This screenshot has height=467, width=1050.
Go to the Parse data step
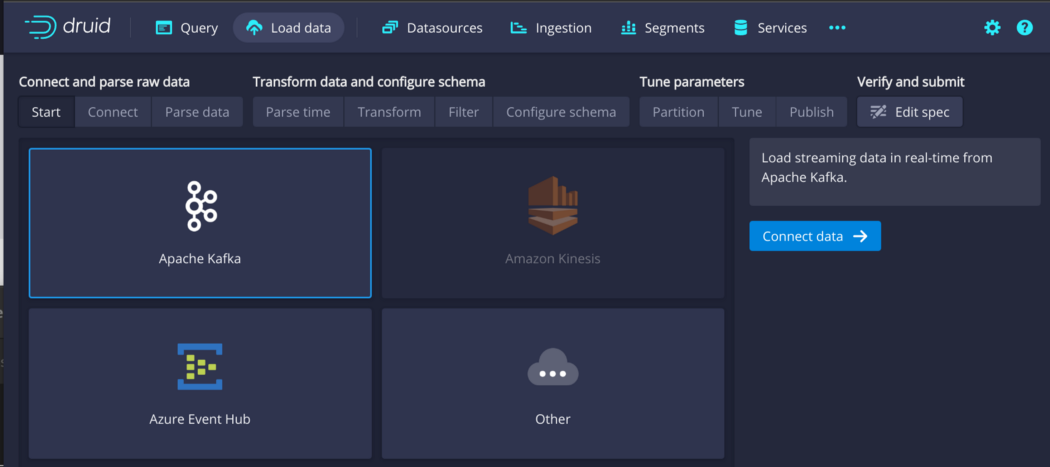point(197,112)
